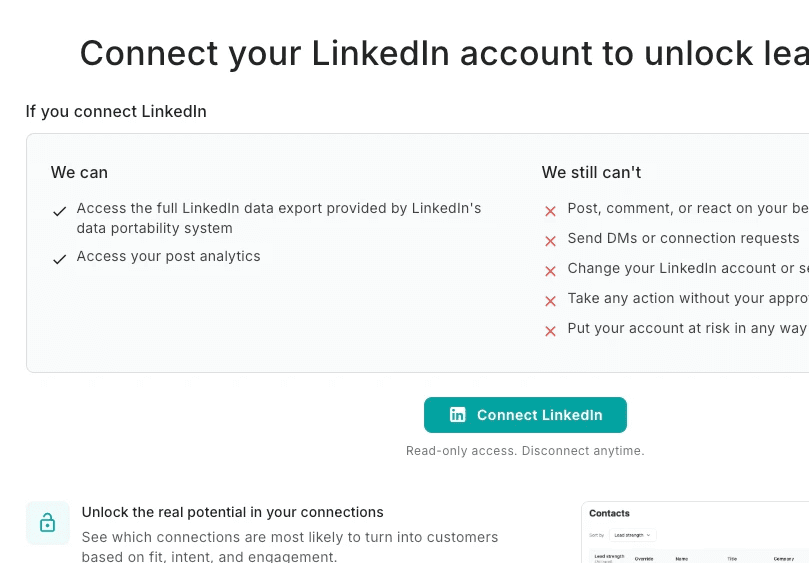Image resolution: width=809 pixels, height=563 pixels.
Task: Click 'Unlock the real potential in your connections'
Action: coord(232,512)
